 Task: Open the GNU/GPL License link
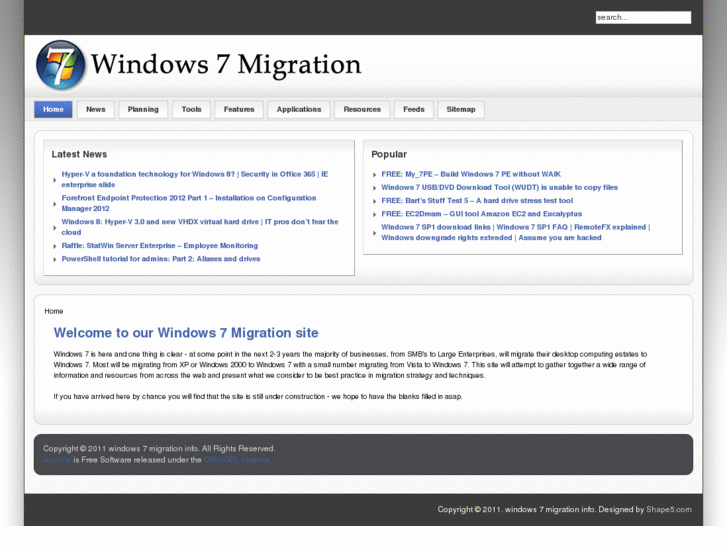[238, 460]
